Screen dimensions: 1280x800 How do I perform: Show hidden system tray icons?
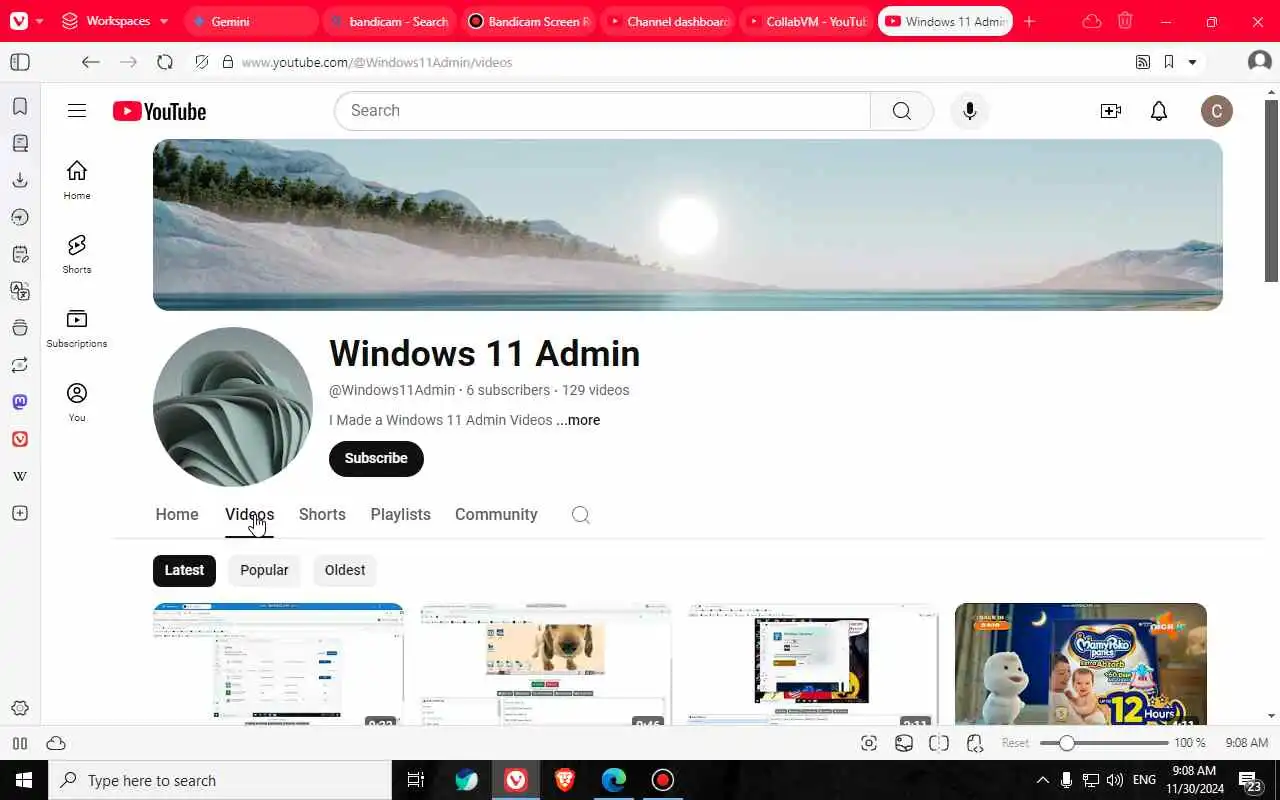(1042, 780)
